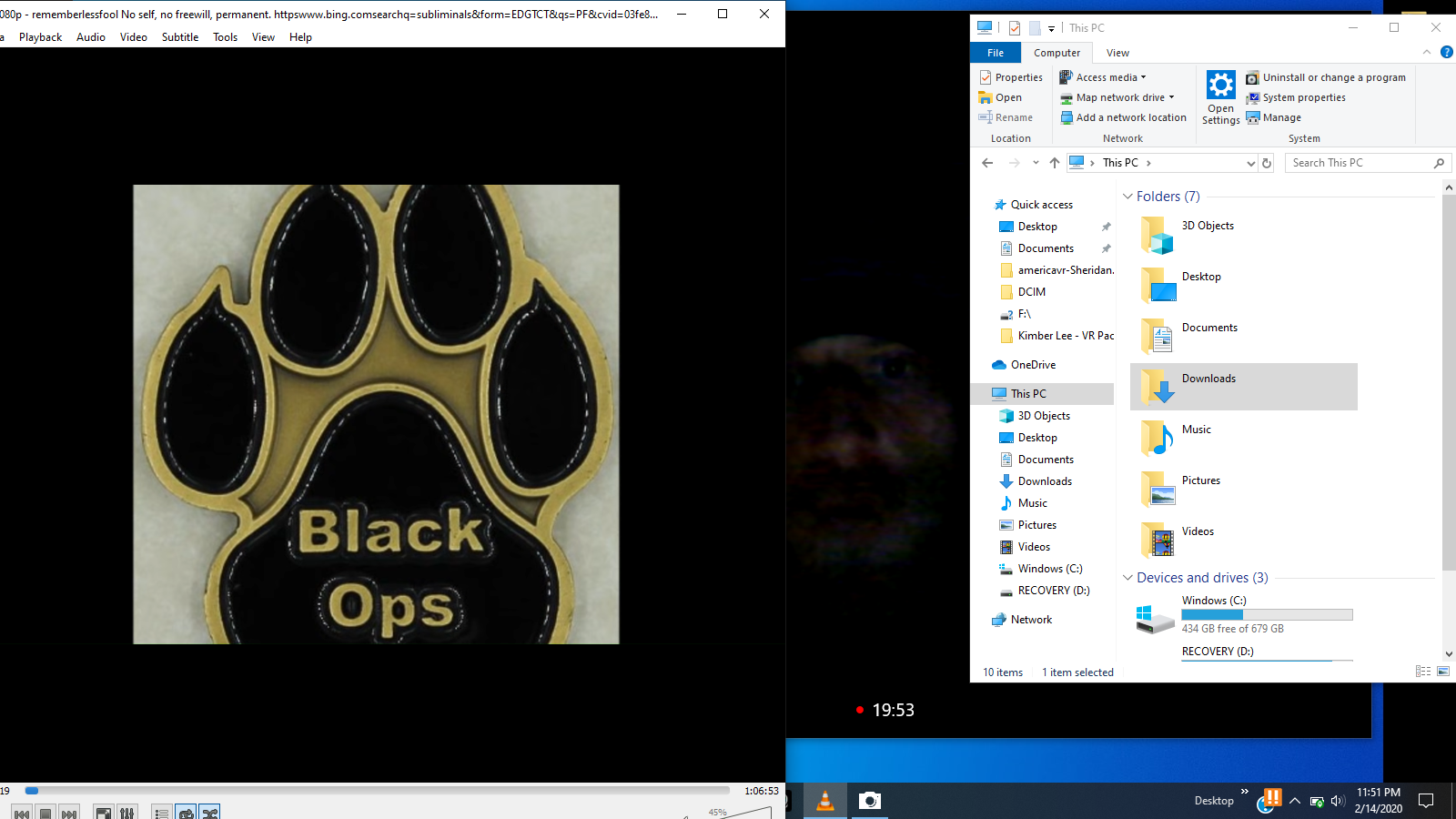Viewport: 1456px width, 819px height.
Task: Expand the Access media dropdown
Action: tap(1103, 77)
